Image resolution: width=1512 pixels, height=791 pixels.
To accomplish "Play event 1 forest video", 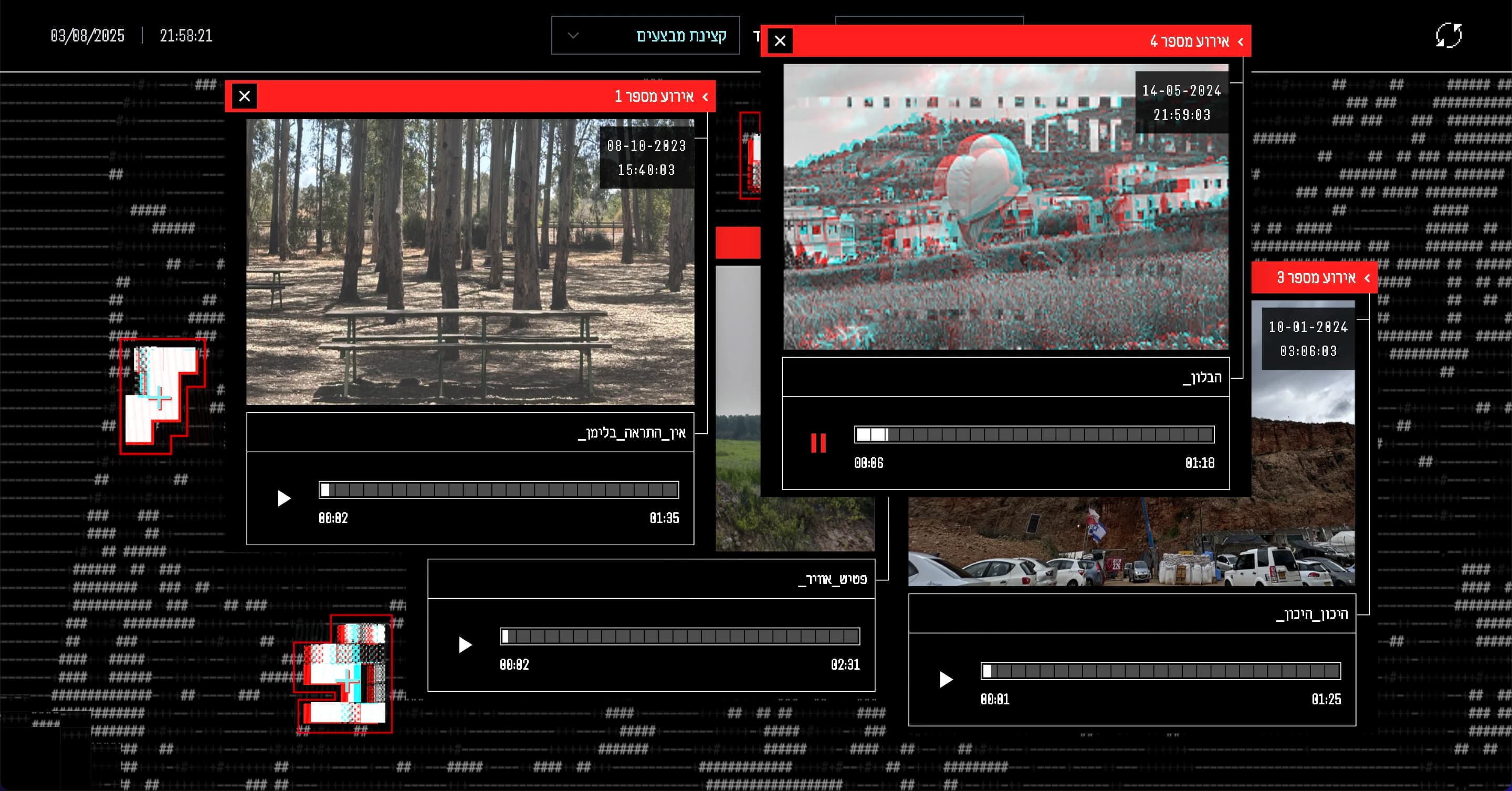I will (x=283, y=498).
